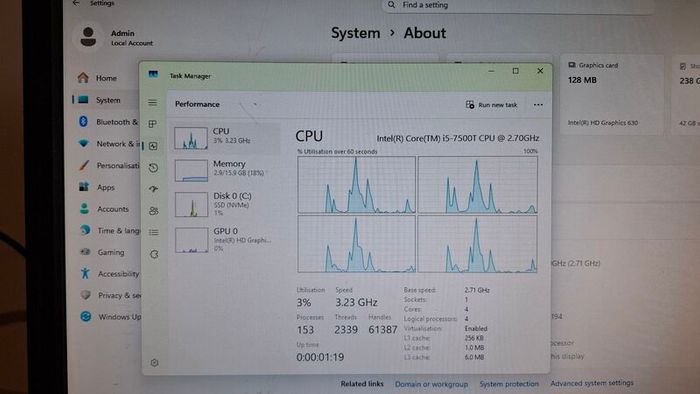Open the App history icon
The width and height of the screenshot is (700, 394).
pyautogui.click(x=153, y=168)
